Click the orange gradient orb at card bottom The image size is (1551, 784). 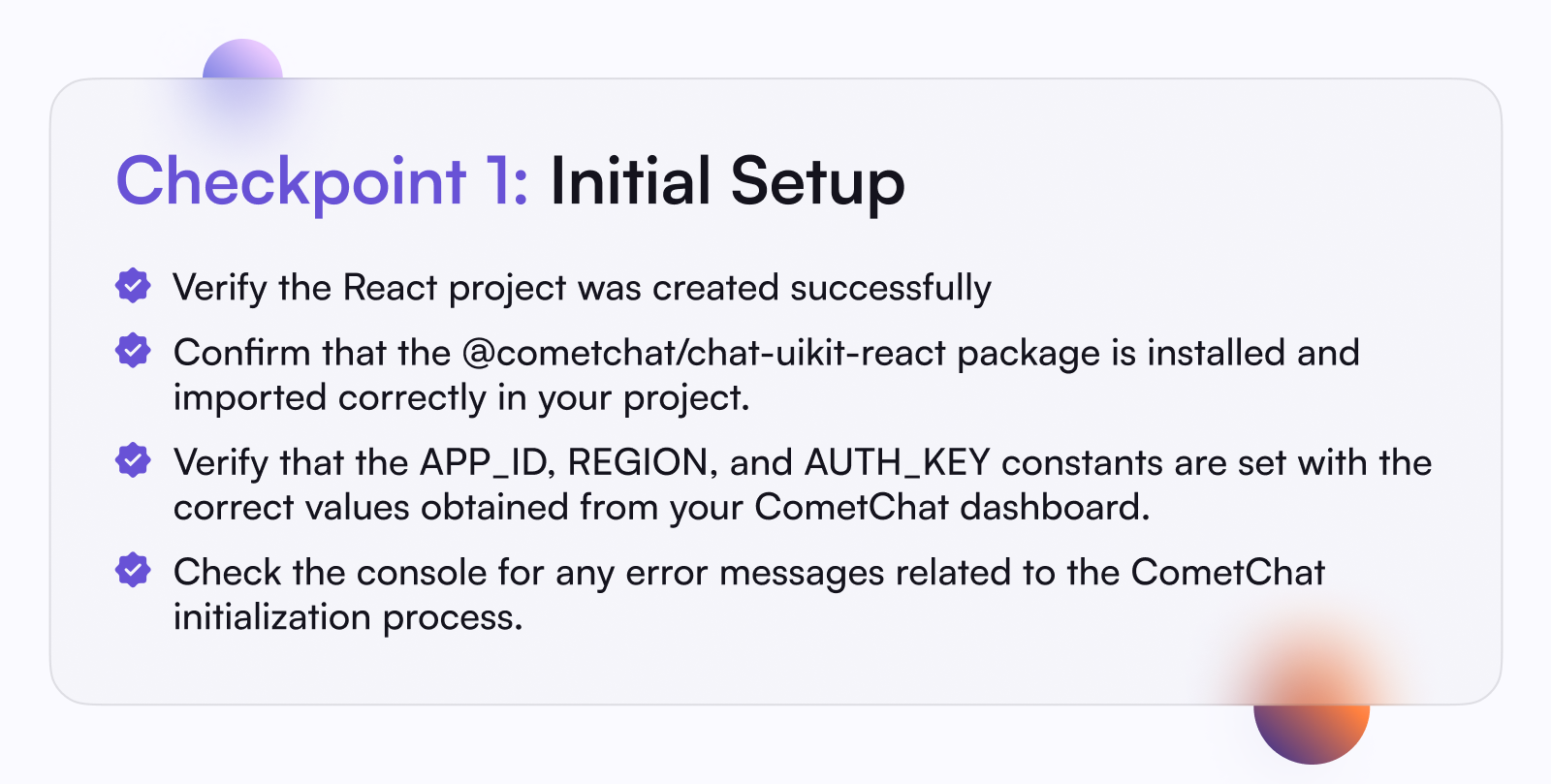pyautogui.click(x=1311, y=712)
